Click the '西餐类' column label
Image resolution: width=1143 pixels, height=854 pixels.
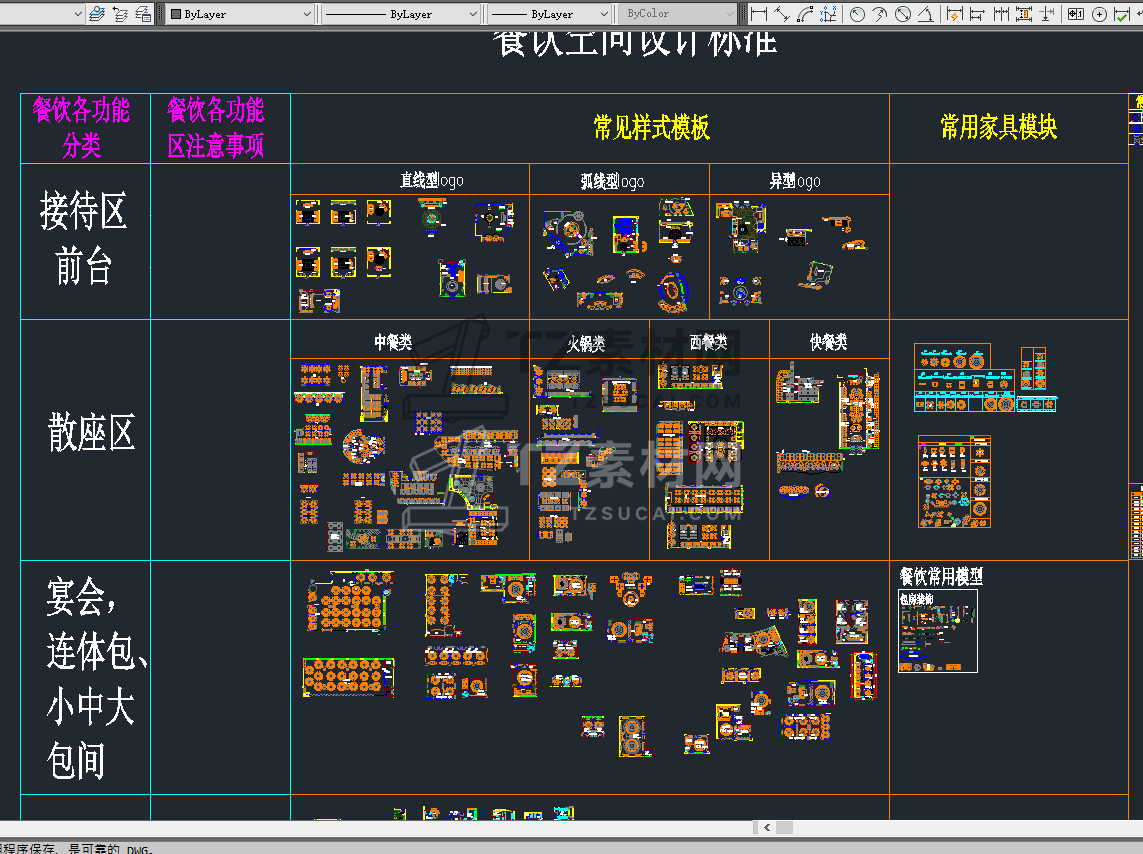click(x=709, y=342)
